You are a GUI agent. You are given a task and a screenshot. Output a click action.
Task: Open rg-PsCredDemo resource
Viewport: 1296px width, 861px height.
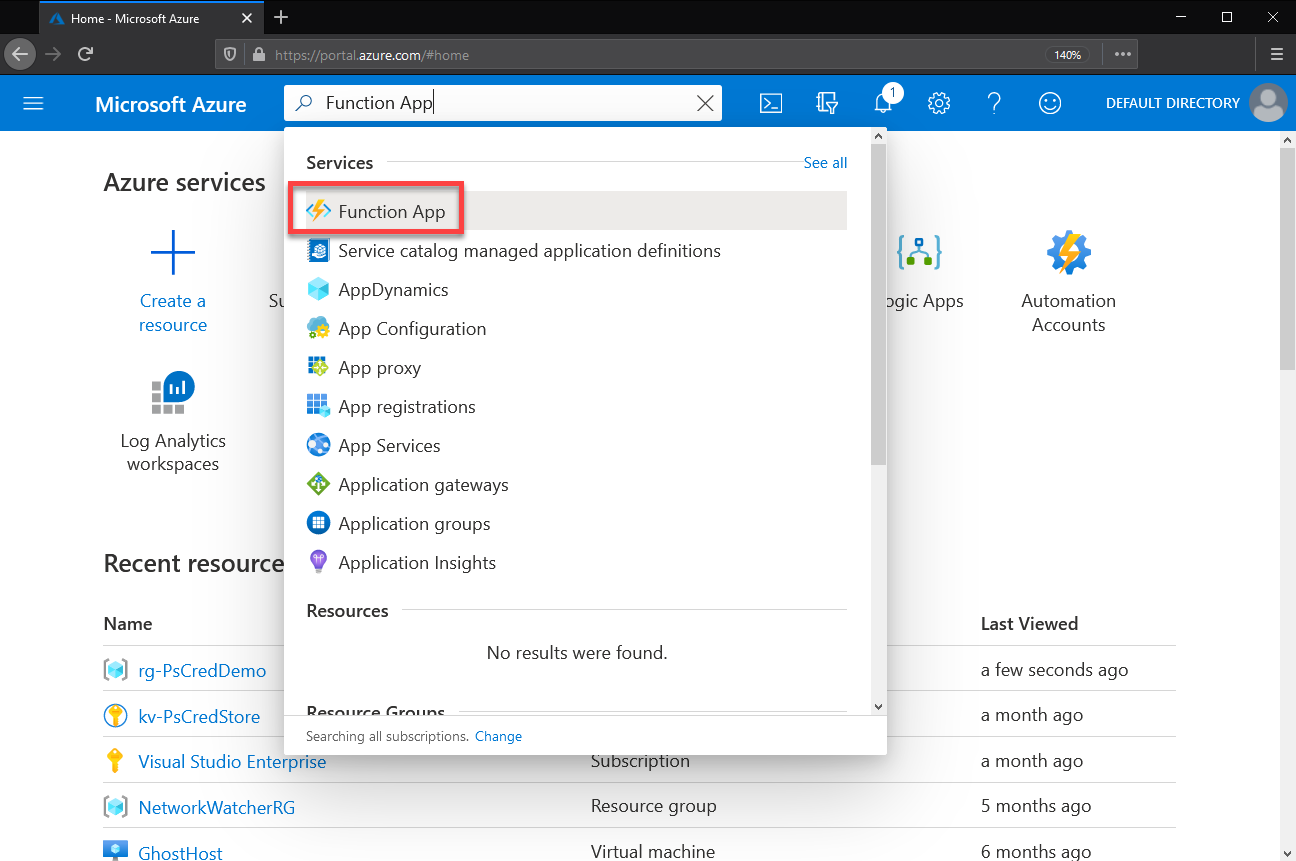(x=202, y=670)
